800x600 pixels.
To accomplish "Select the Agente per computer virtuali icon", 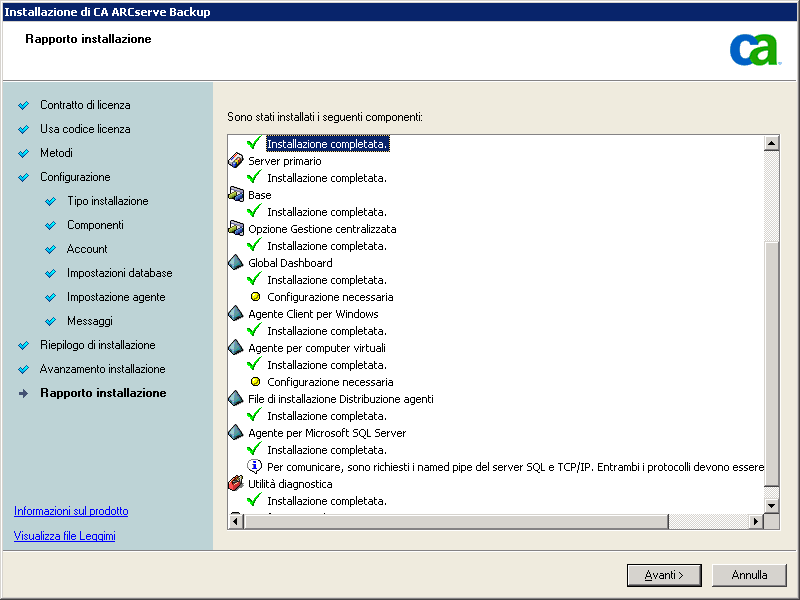I will (x=237, y=347).
